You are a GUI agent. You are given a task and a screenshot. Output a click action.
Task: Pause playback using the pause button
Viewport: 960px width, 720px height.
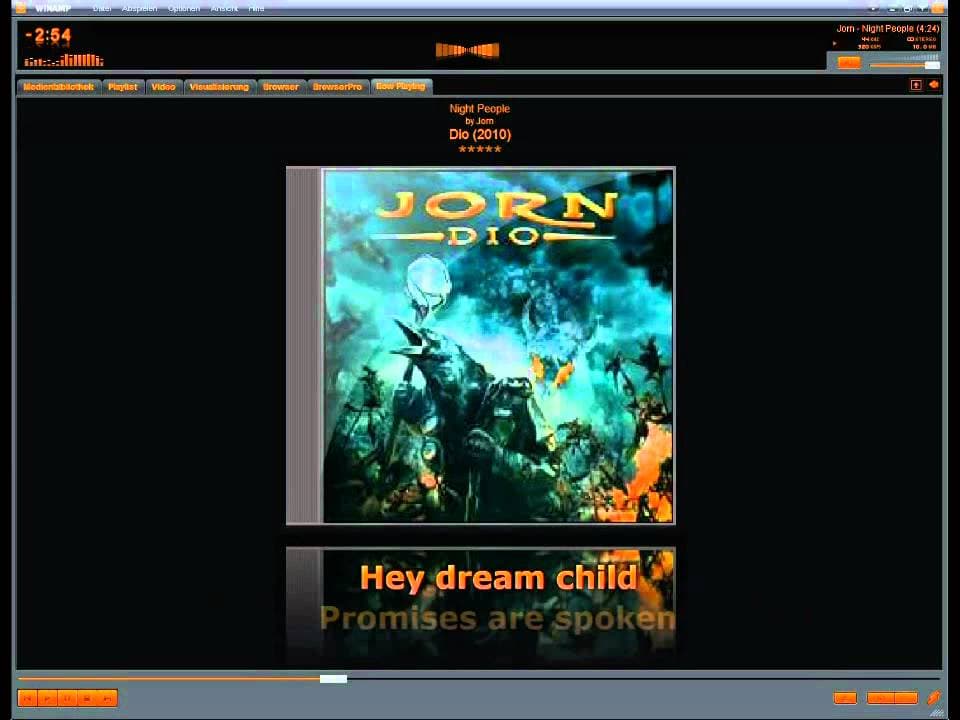coord(67,698)
